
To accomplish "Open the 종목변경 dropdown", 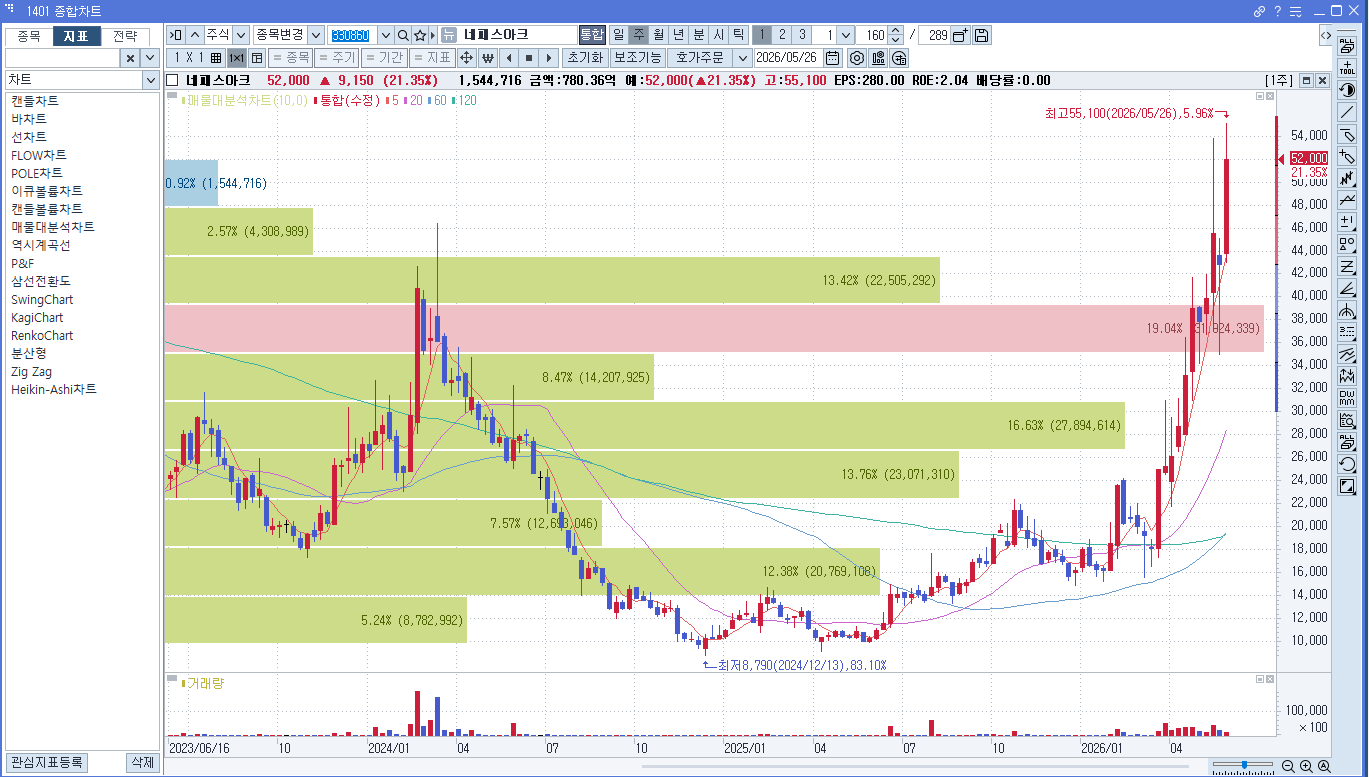I will pyautogui.click(x=316, y=35).
